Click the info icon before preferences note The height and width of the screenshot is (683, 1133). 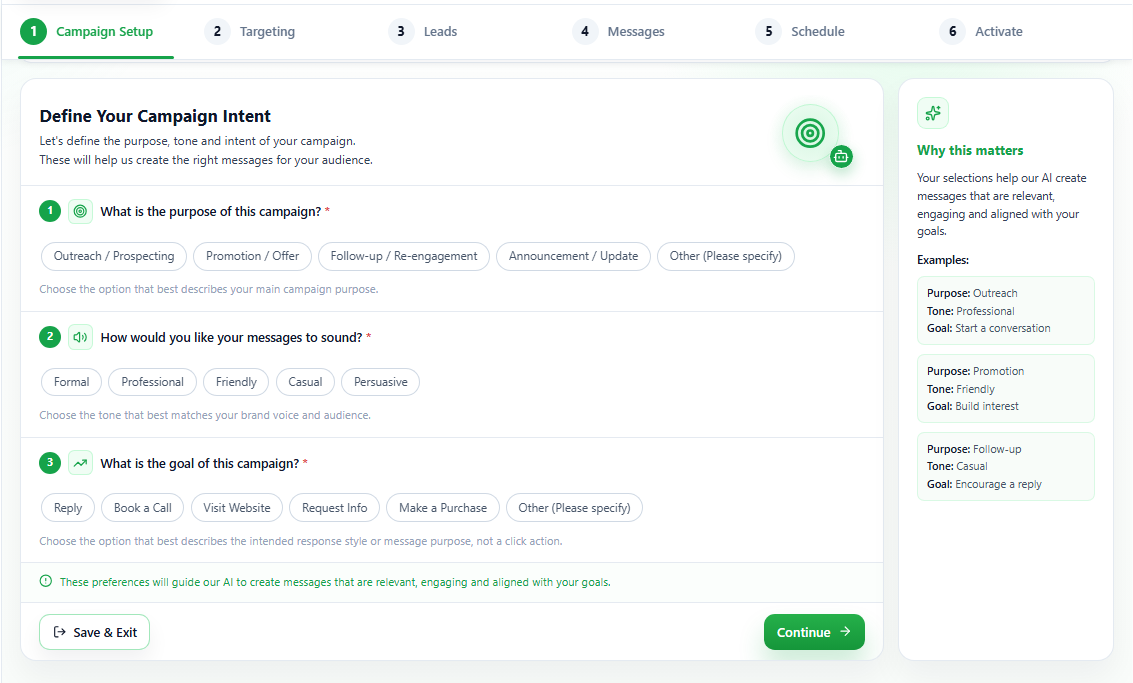(46, 581)
